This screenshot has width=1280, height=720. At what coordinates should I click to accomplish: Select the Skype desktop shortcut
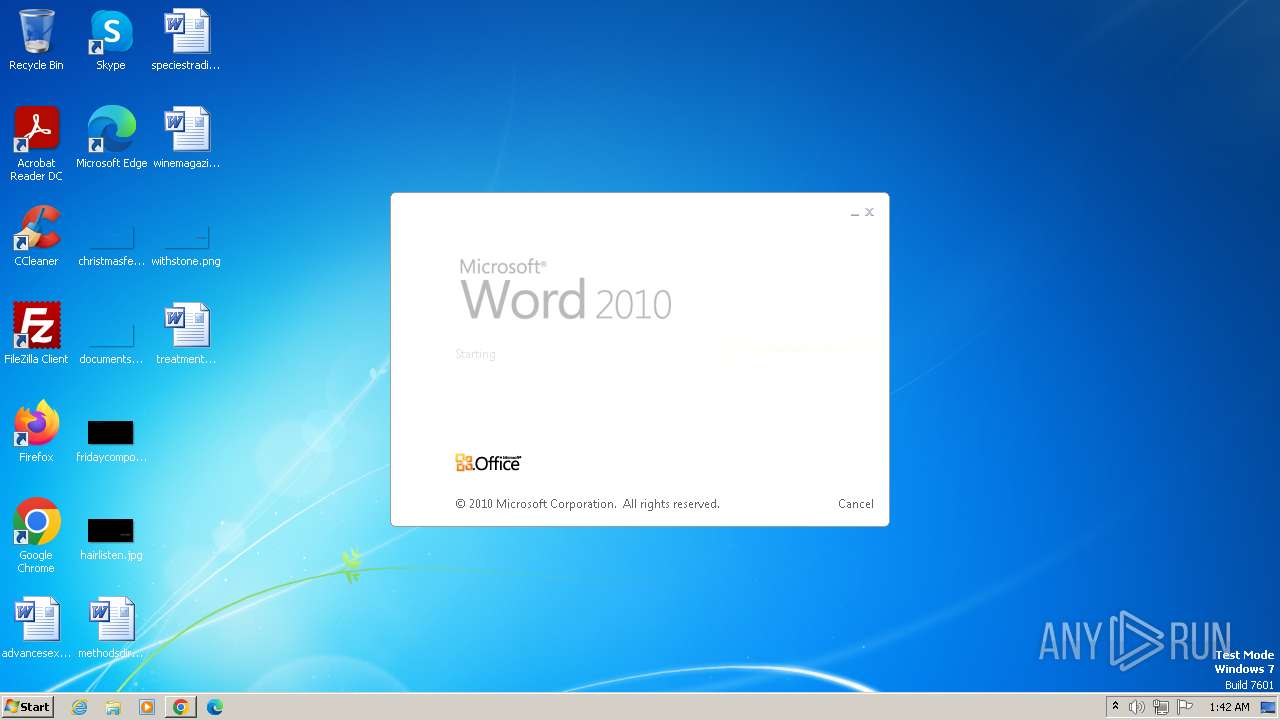pyautogui.click(x=111, y=40)
